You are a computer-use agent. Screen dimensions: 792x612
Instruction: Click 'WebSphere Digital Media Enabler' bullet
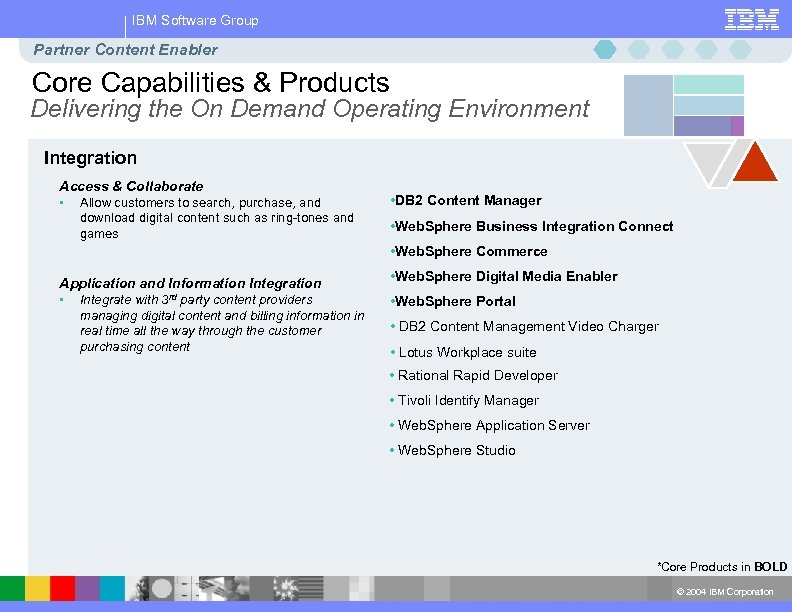(504, 276)
